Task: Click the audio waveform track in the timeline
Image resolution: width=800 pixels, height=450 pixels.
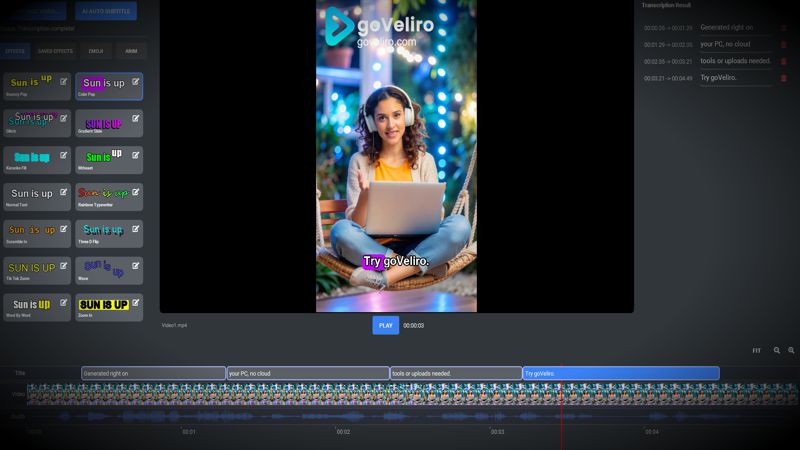Action: click(x=412, y=416)
